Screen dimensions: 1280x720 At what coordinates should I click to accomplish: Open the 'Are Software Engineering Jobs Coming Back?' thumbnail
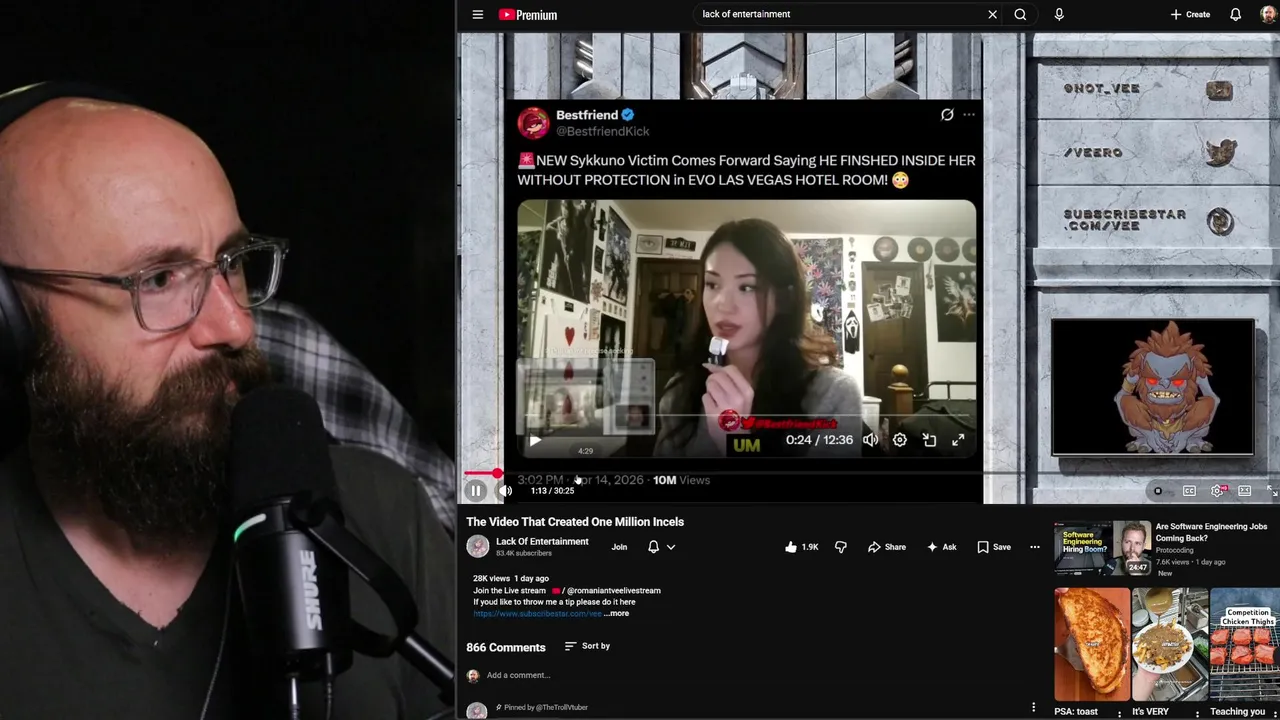pyautogui.click(x=1102, y=547)
